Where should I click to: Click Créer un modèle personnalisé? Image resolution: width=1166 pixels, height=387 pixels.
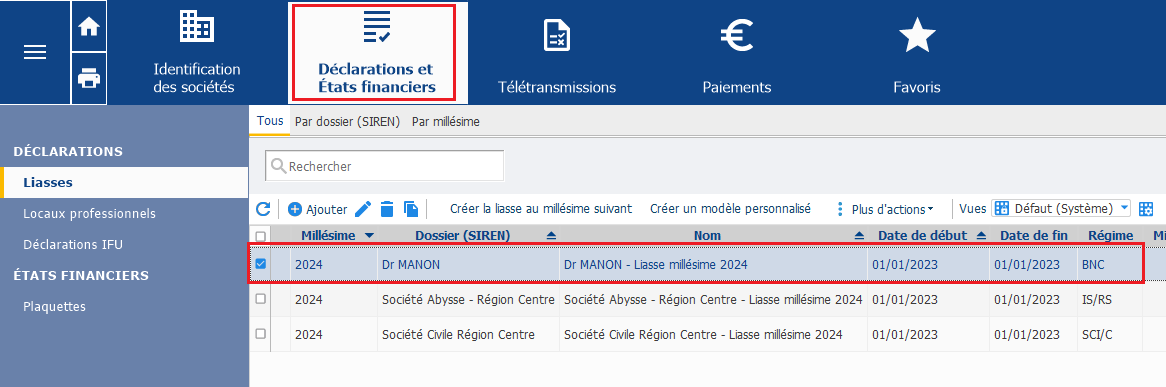point(730,208)
